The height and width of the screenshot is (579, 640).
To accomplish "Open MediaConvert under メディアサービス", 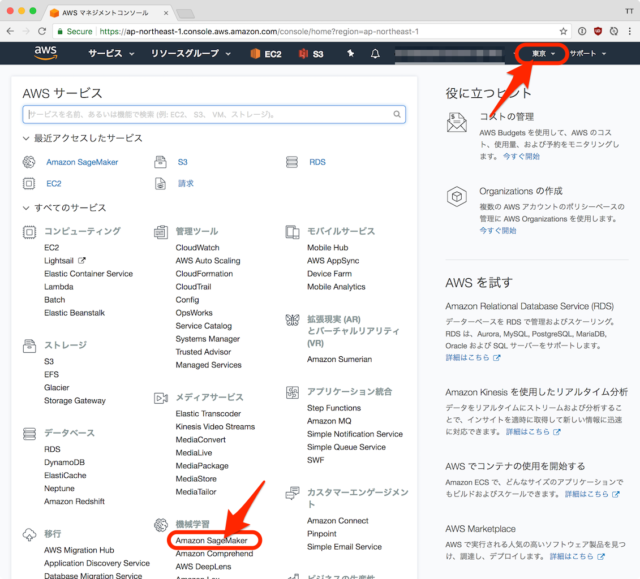I will [x=200, y=440].
